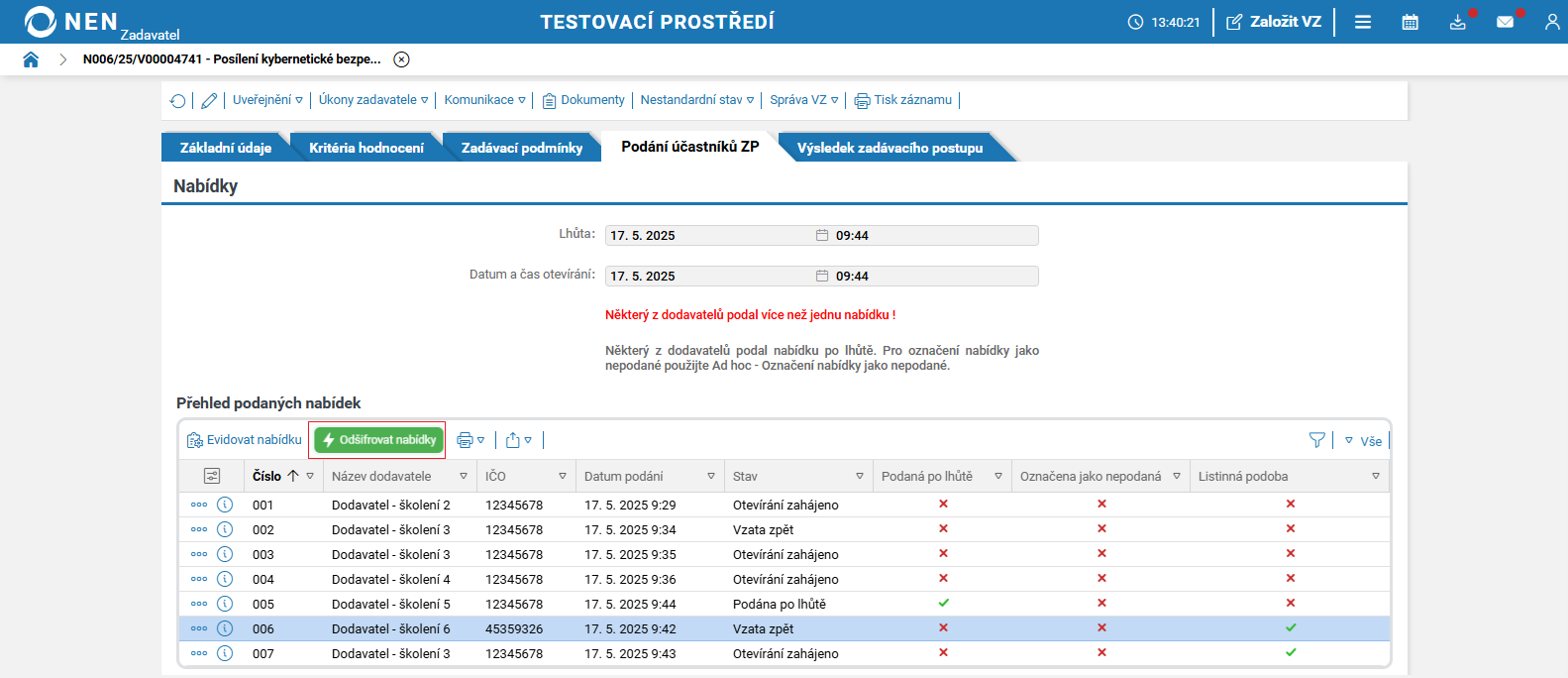
Task: Close the N006/25/V00004741 breadcrumb tab
Action: pos(401,59)
